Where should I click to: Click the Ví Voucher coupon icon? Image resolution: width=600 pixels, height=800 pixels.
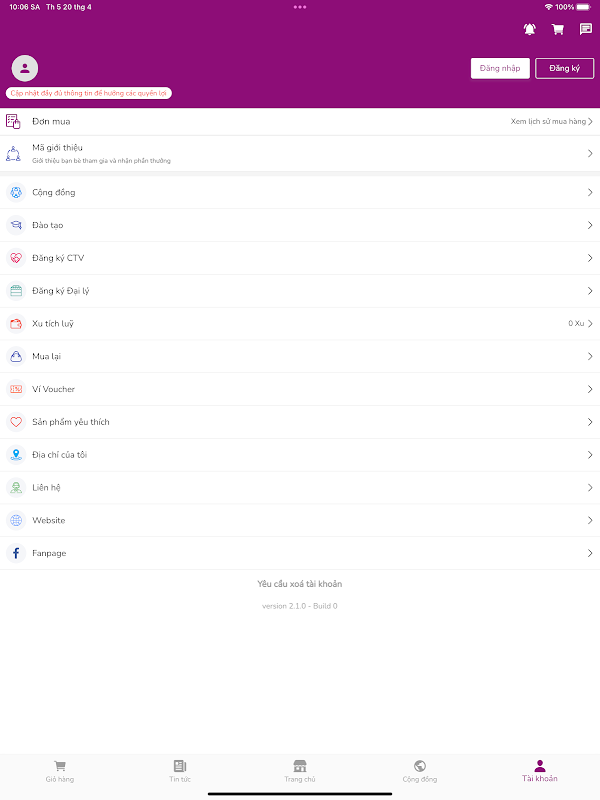(x=16, y=389)
